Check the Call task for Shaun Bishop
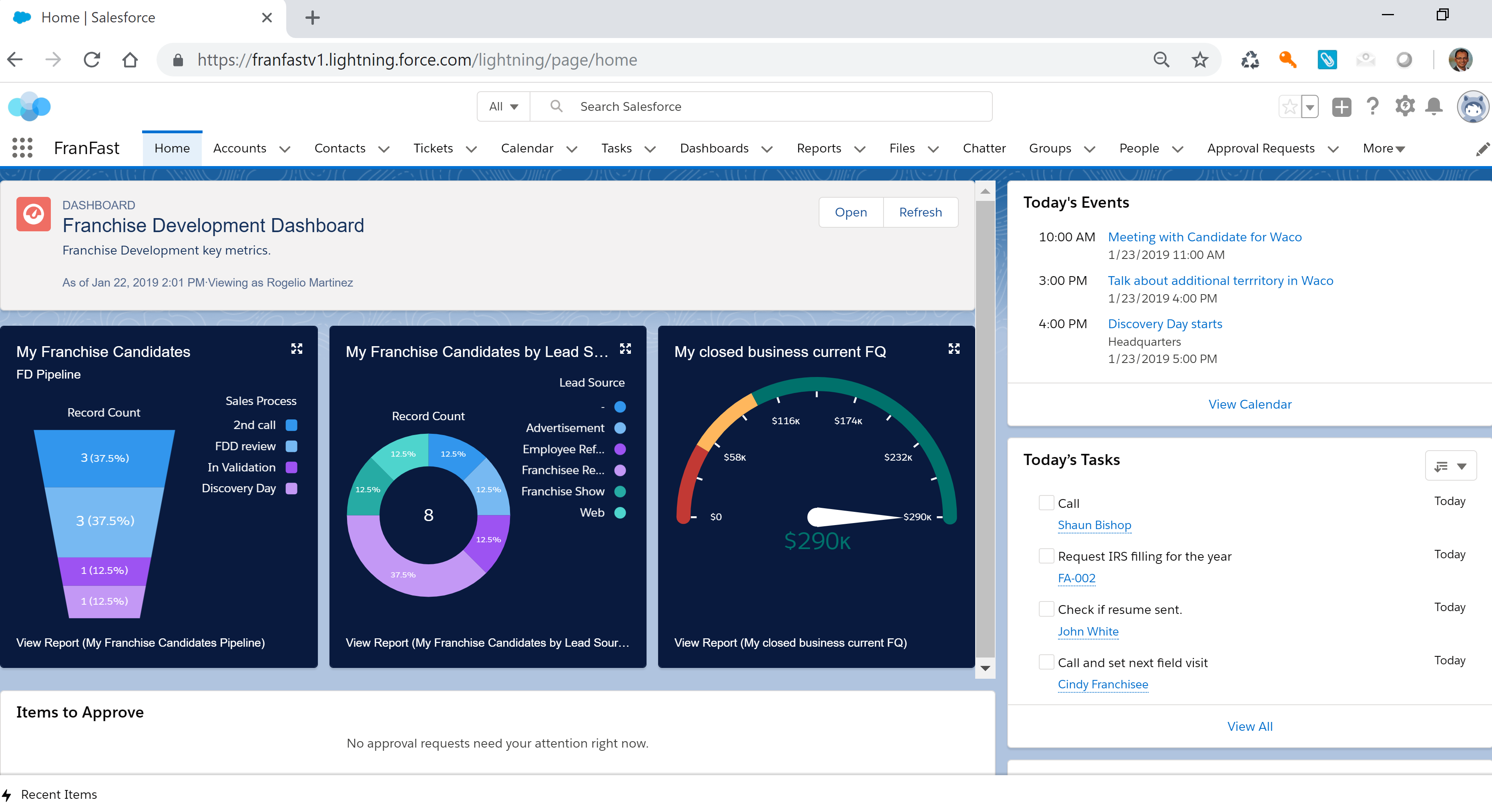 pyautogui.click(x=1046, y=503)
